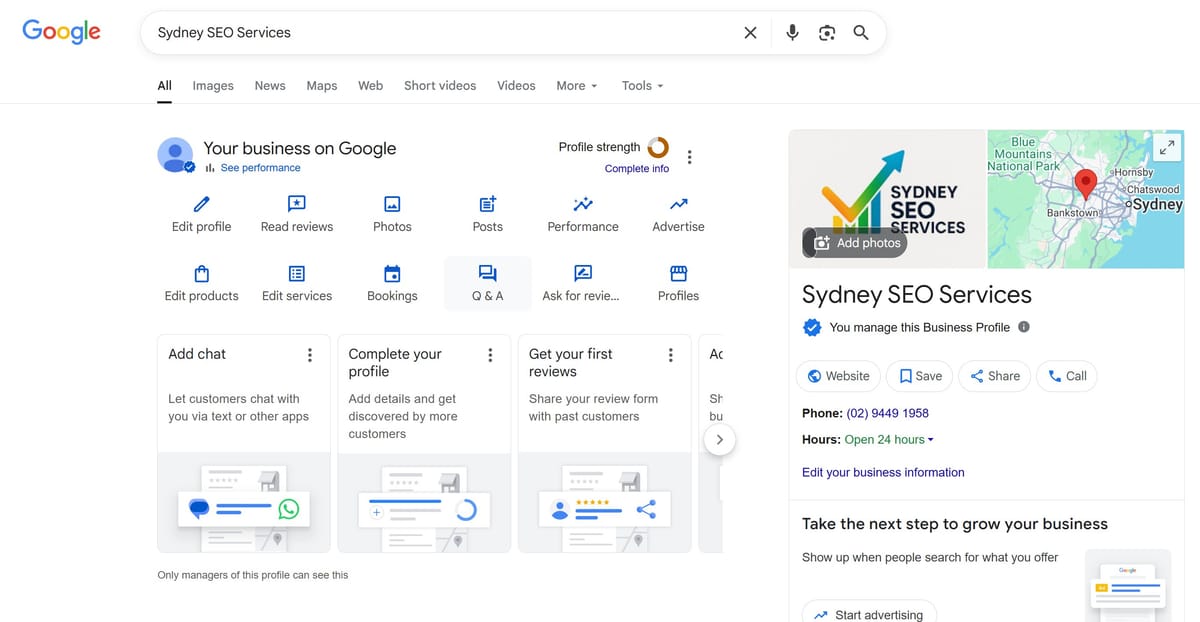Open Google Lens image search
The image size is (1200, 622).
point(827,32)
